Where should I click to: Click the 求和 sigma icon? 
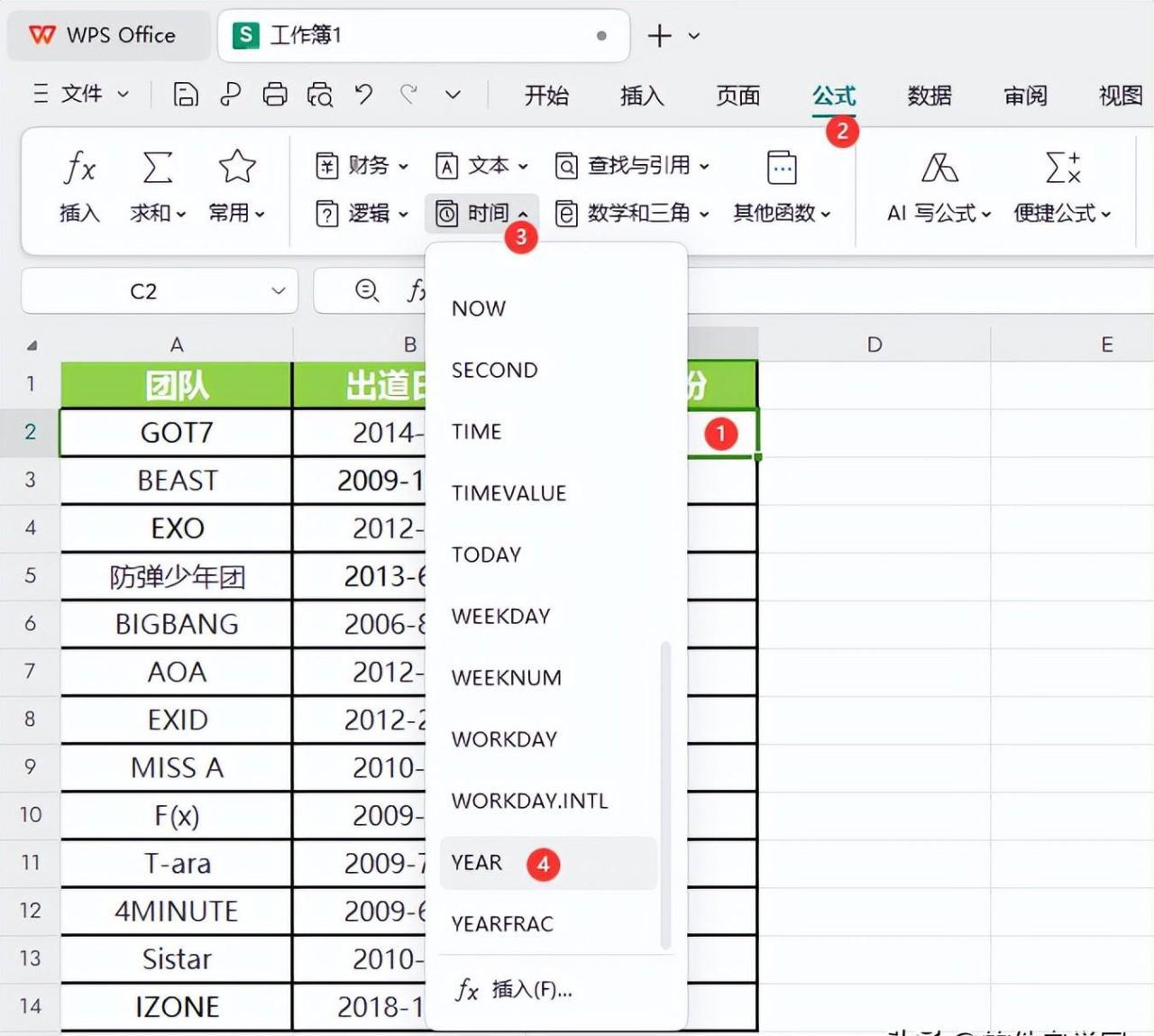tap(157, 168)
